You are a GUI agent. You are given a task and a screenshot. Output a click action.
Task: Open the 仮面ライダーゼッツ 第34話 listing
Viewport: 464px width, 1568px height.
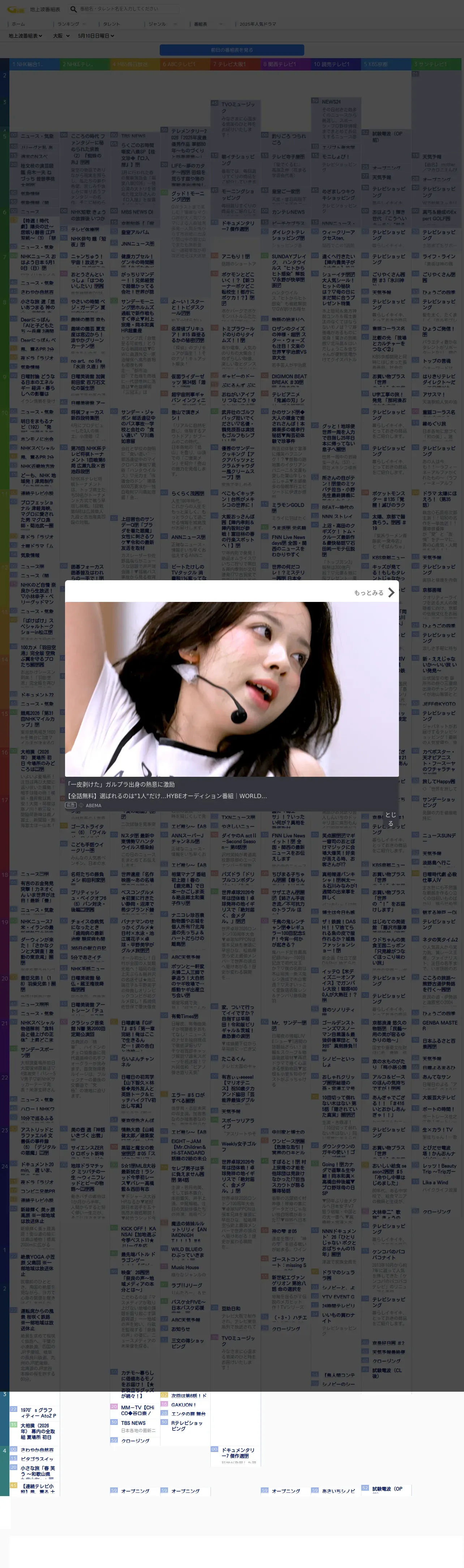coord(189,379)
